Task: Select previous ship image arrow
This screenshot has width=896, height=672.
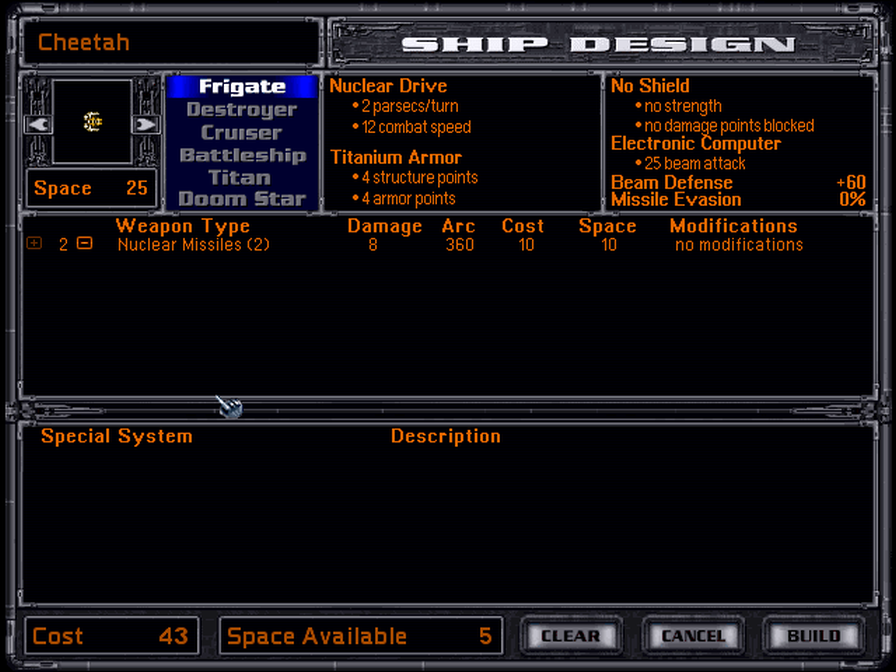Action: [x=38, y=124]
